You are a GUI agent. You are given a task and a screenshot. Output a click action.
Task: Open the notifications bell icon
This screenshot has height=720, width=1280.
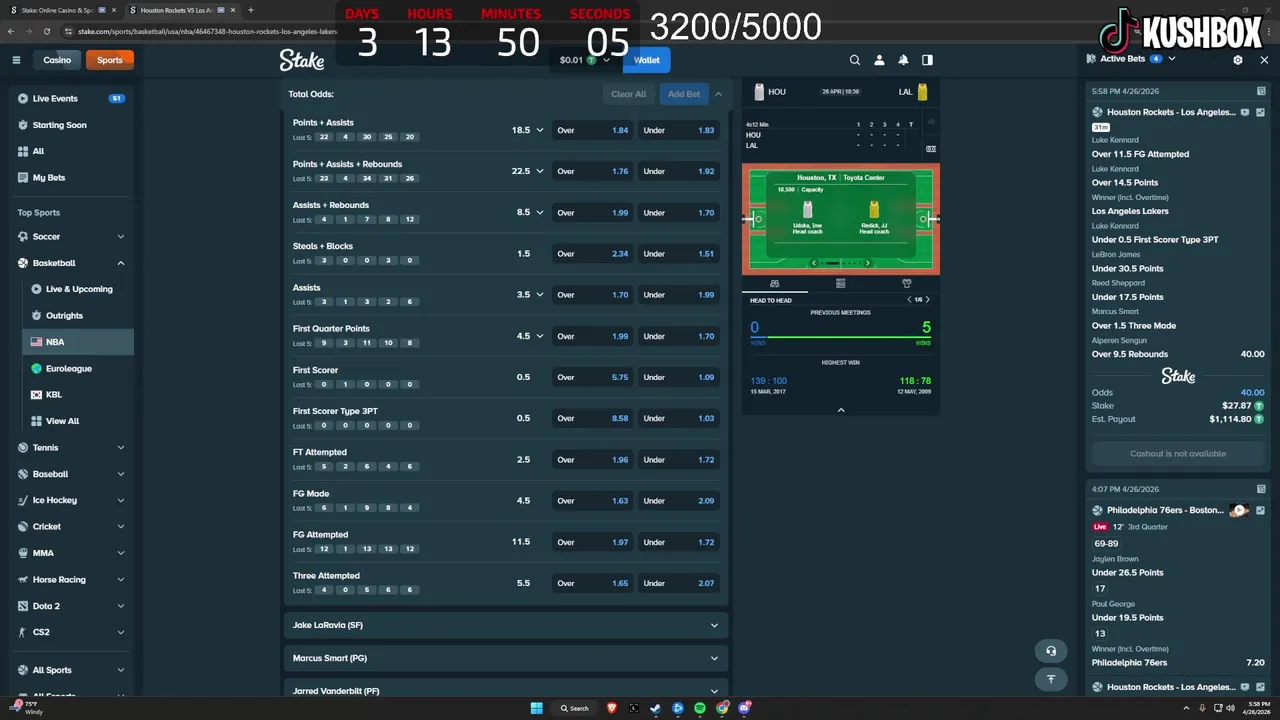point(903,60)
